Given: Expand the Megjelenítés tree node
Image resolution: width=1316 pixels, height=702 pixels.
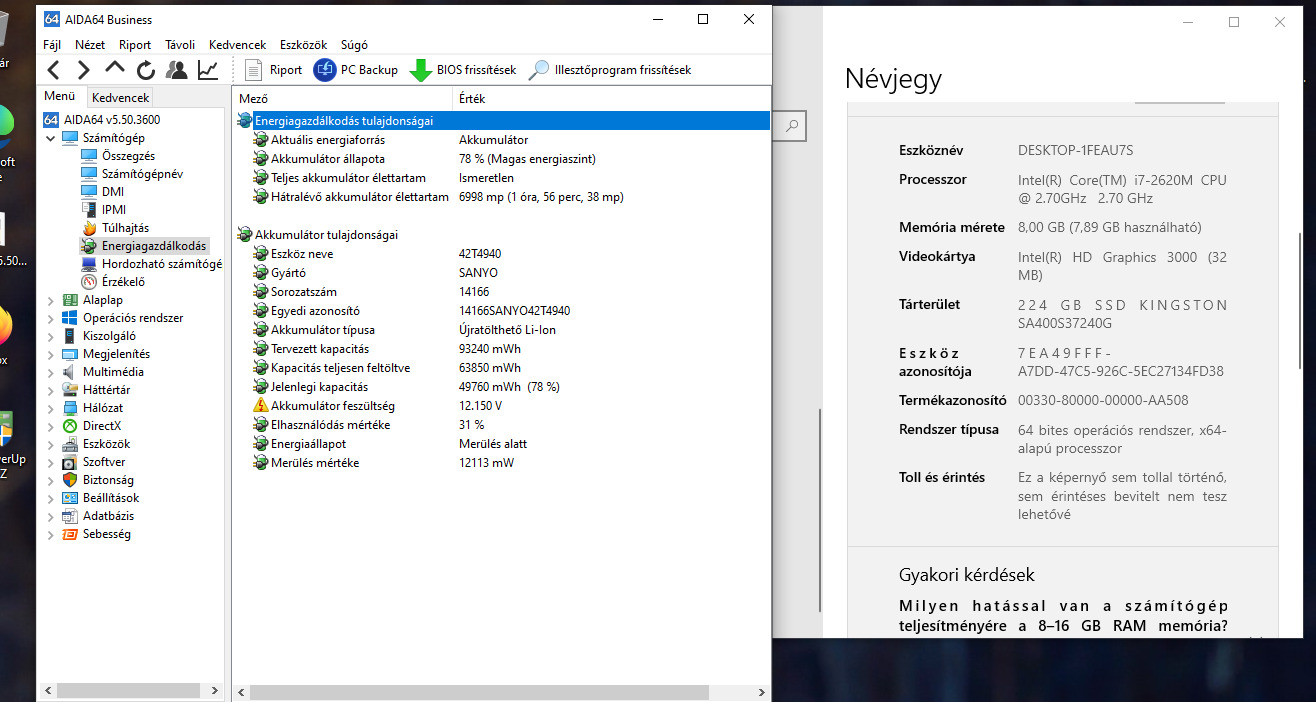Looking at the screenshot, I should click(x=51, y=354).
